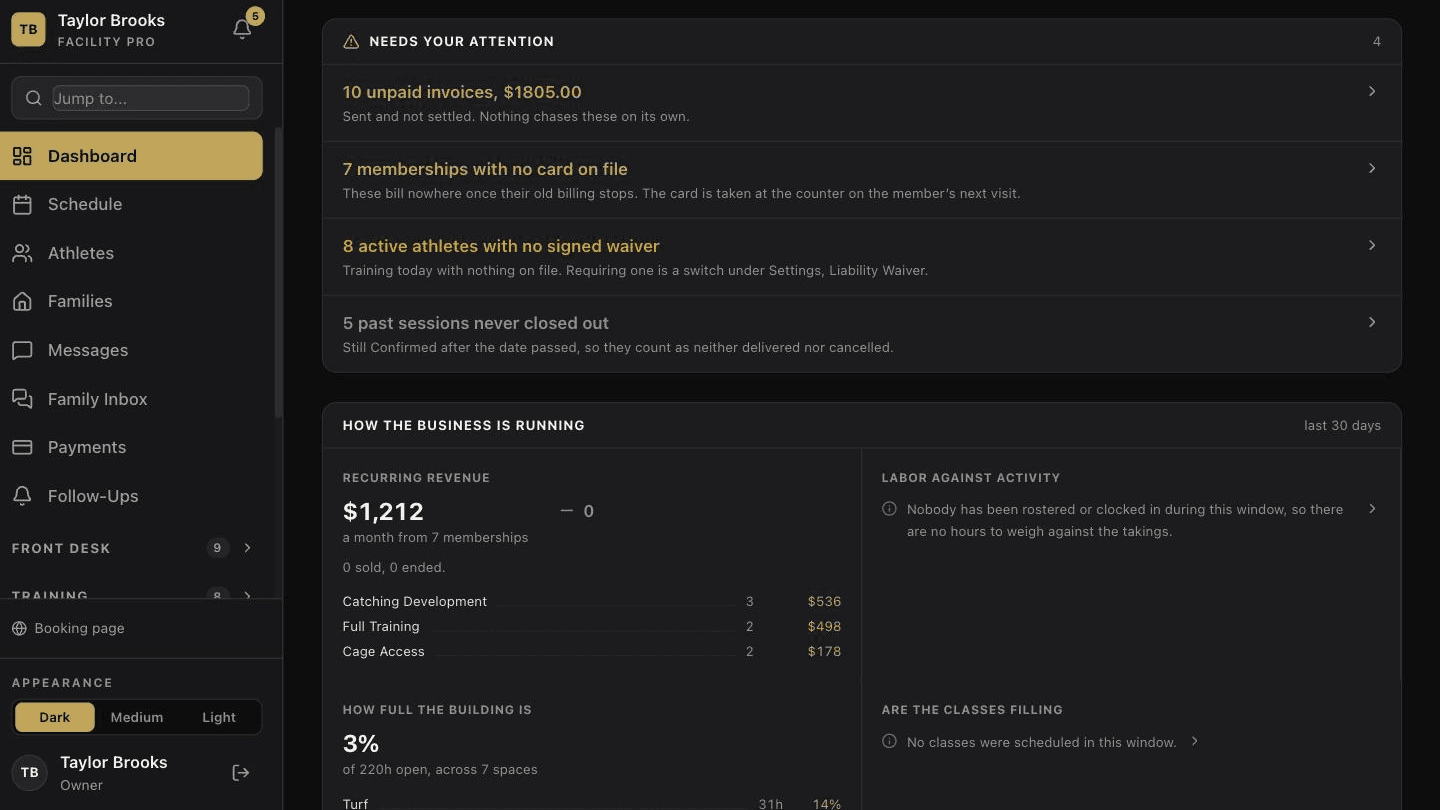The image size is (1440, 810).
Task: Open 7 memberships with no card on file
Action: click(862, 180)
